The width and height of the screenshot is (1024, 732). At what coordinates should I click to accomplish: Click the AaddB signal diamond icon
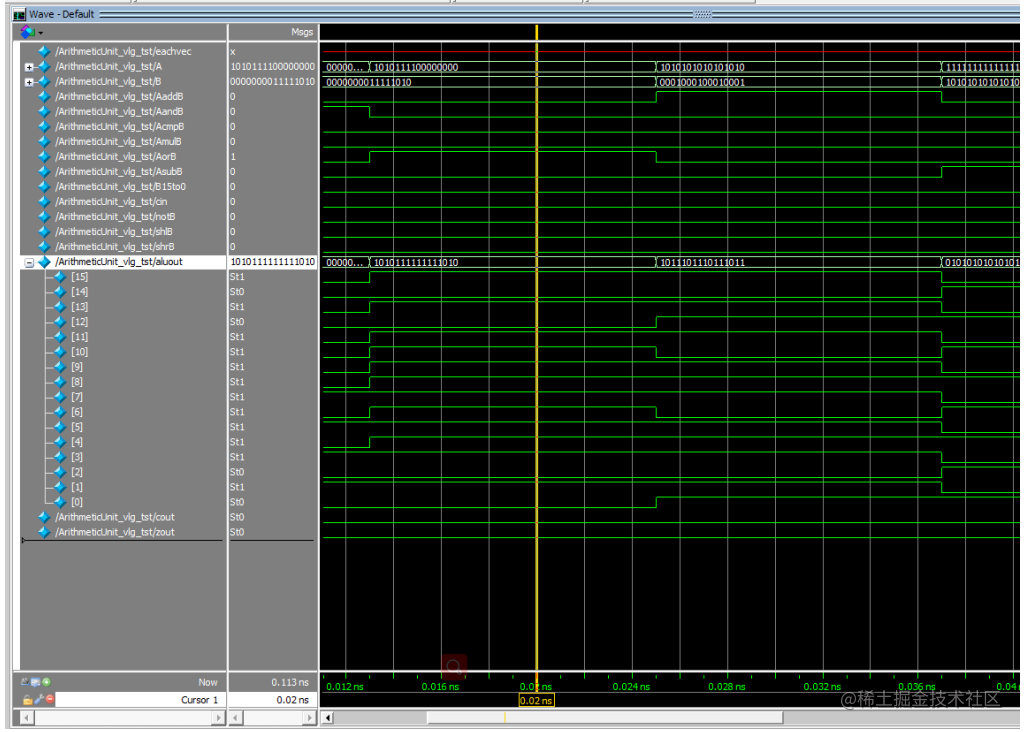44,97
